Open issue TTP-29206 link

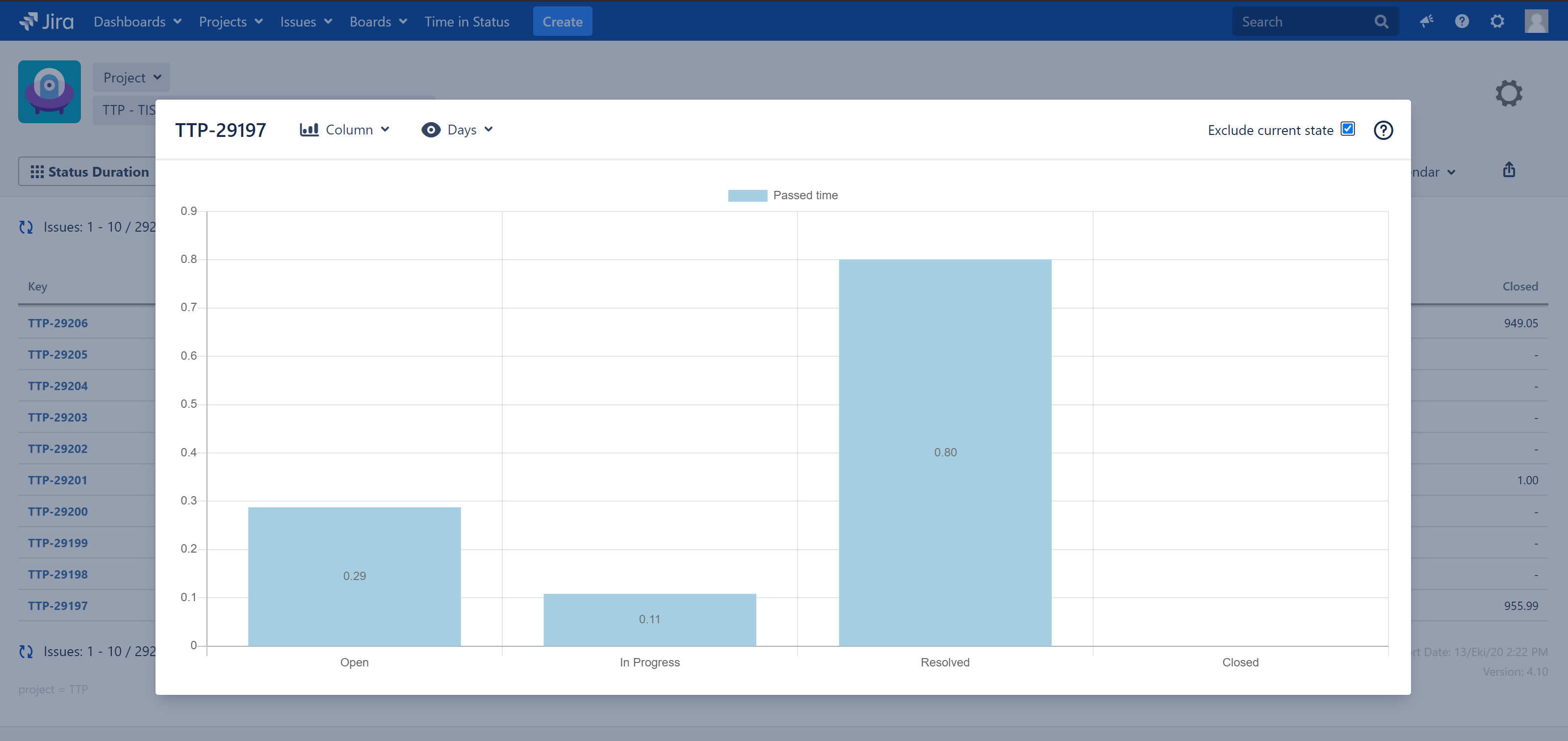click(58, 323)
